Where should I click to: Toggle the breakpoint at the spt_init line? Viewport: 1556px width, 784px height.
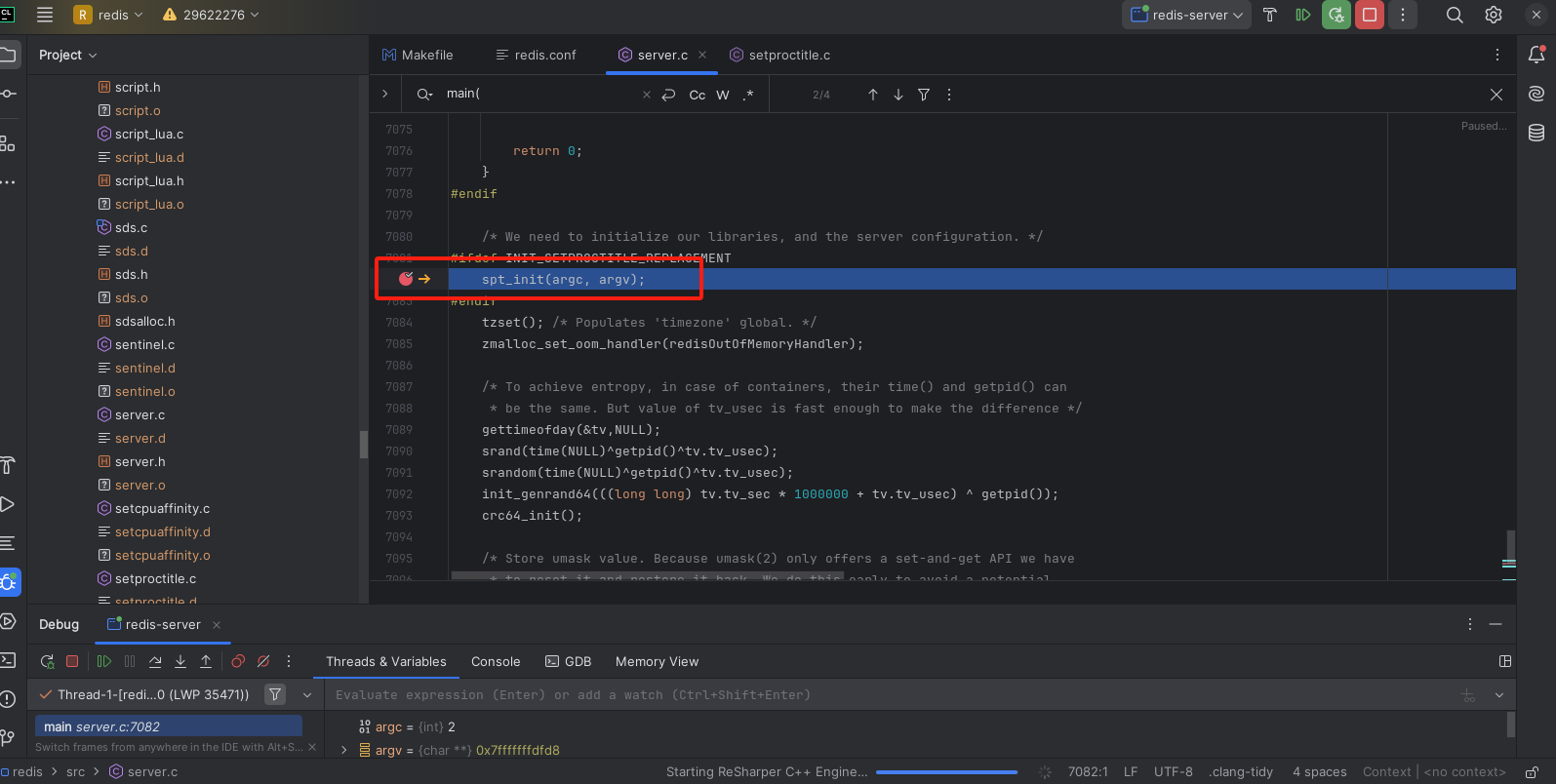(406, 279)
